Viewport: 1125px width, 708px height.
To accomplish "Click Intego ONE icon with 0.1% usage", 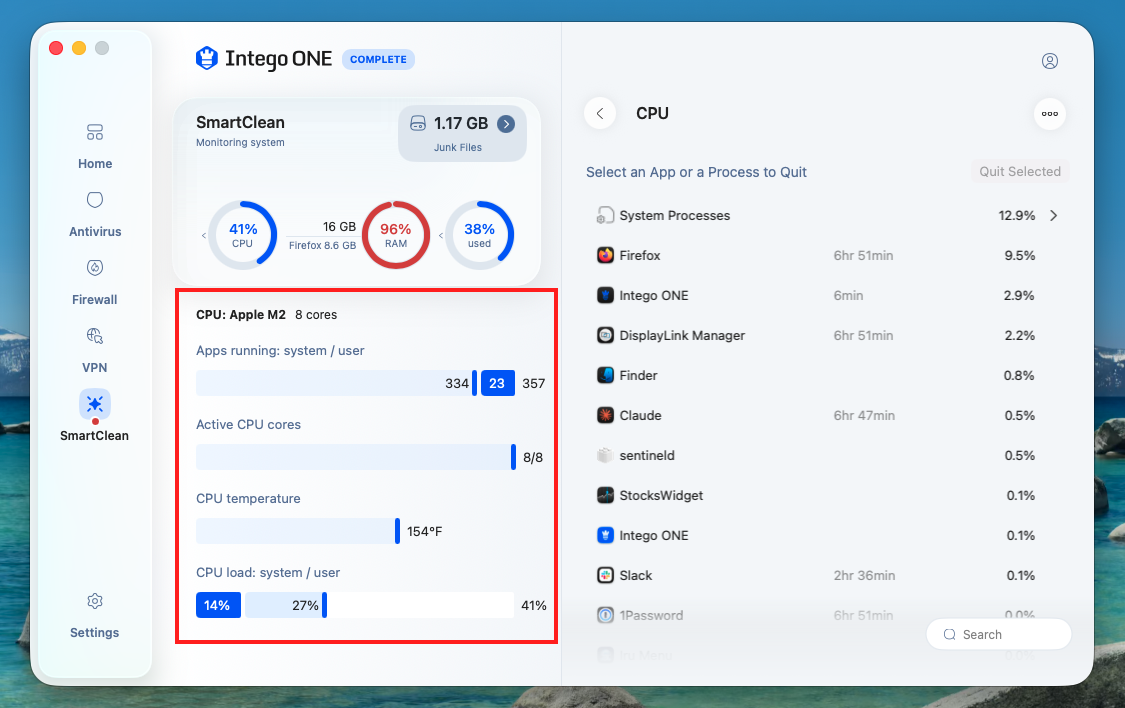I will pos(606,535).
